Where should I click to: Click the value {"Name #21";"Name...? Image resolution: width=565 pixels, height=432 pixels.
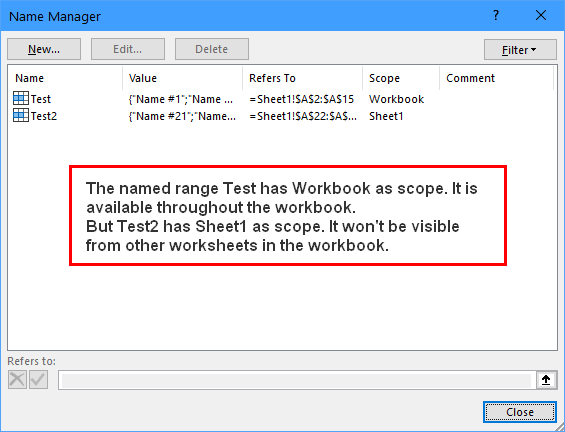[x=182, y=116]
